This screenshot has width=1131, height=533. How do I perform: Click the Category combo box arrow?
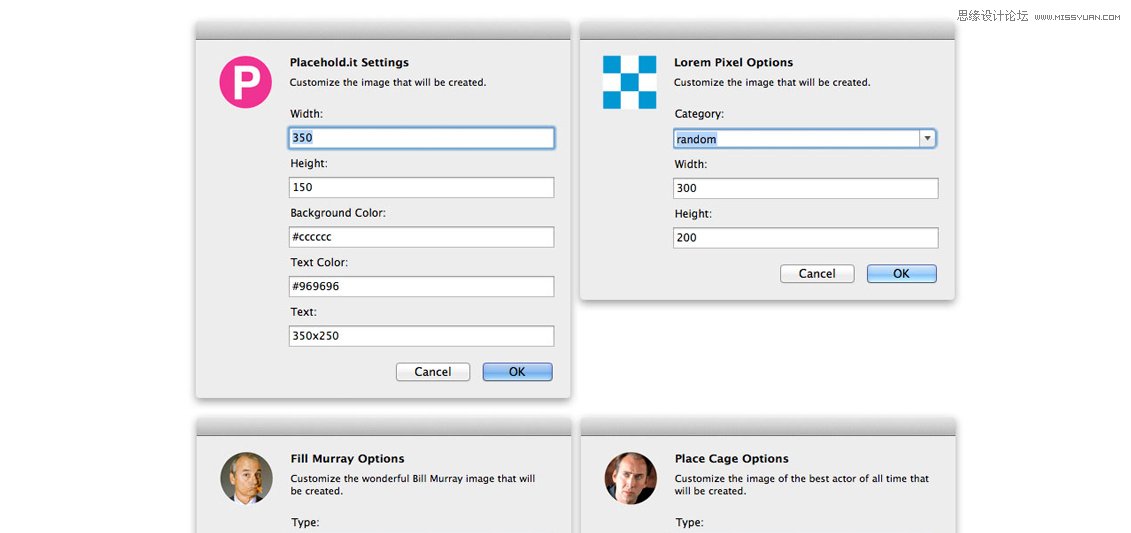click(x=927, y=139)
